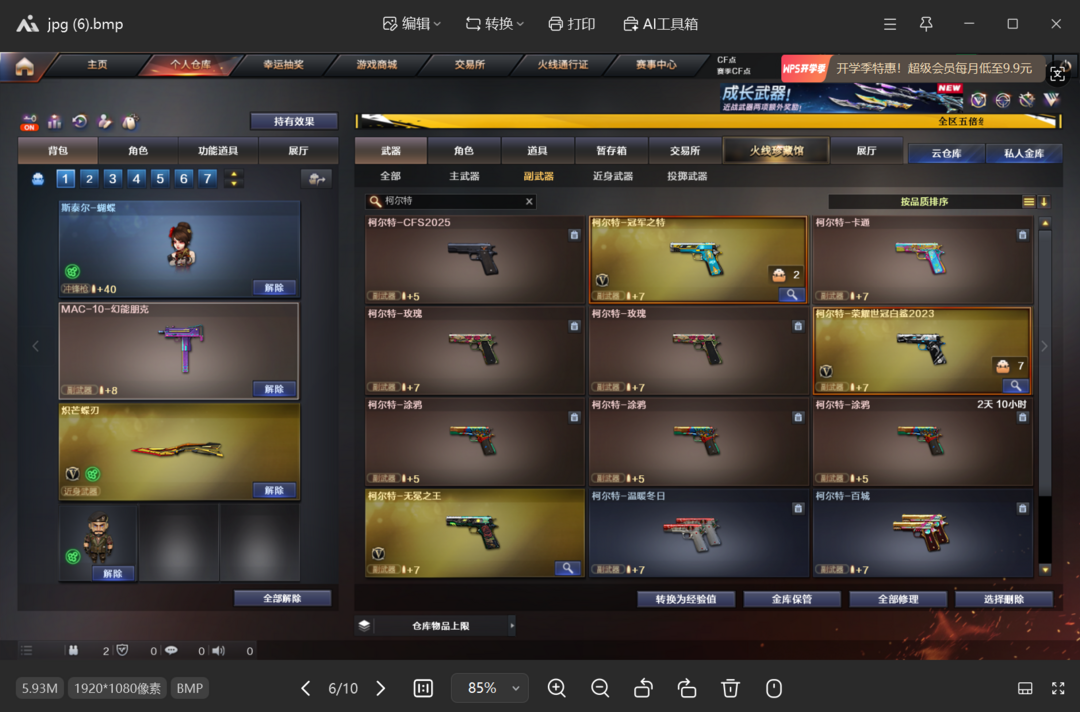Screen dimensions: 1080x712
Task: Open the 火线珍藏馆 tab
Action: (x=776, y=150)
